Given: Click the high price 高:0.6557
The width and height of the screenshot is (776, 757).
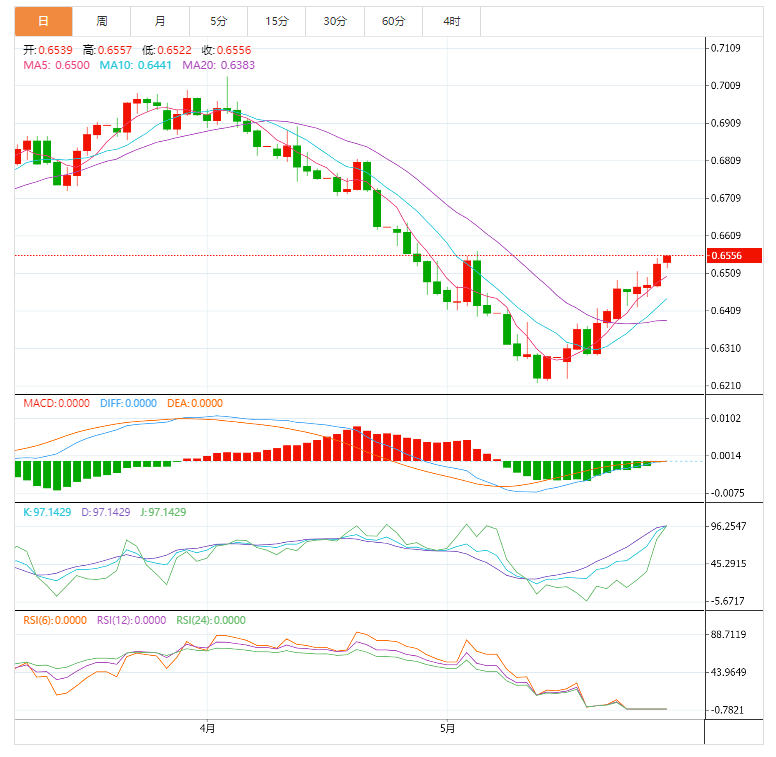Looking at the screenshot, I should [107, 50].
